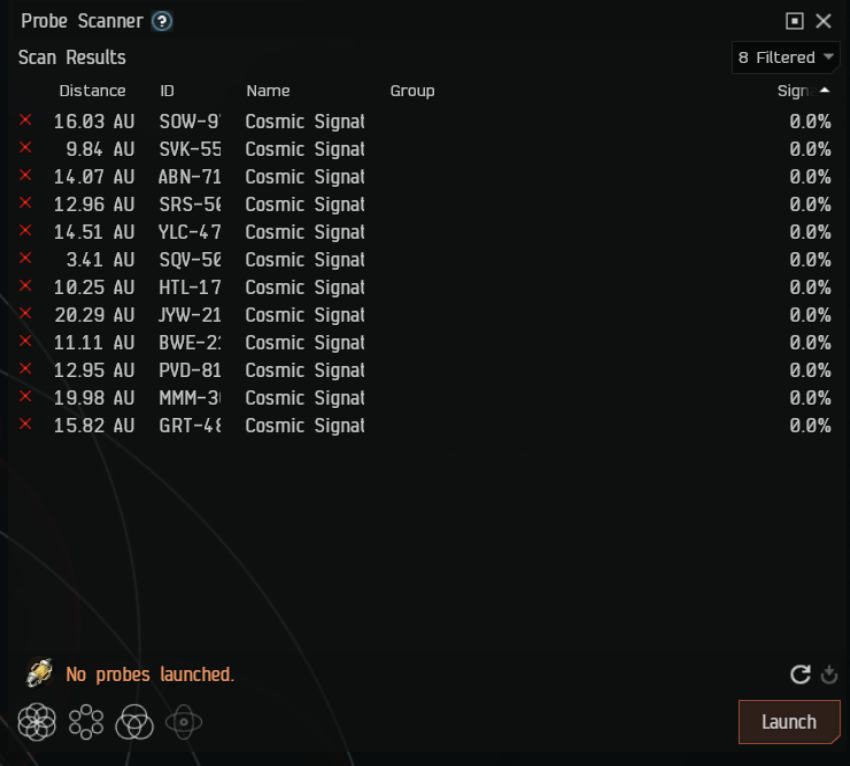Open the Probe Scanner help icon
The width and height of the screenshot is (850, 766).
point(161,21)
